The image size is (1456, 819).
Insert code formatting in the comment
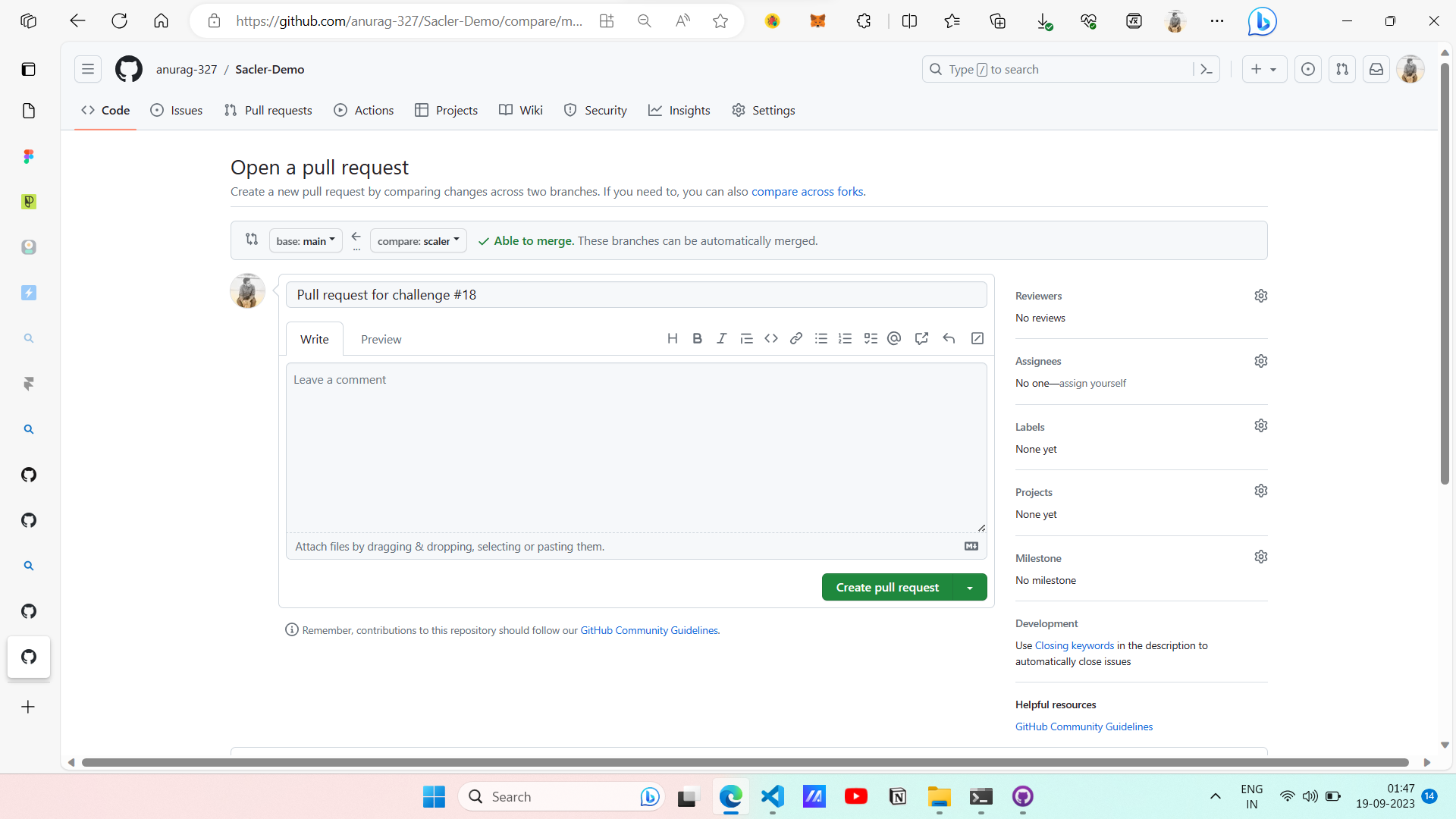tap(771, 338)
